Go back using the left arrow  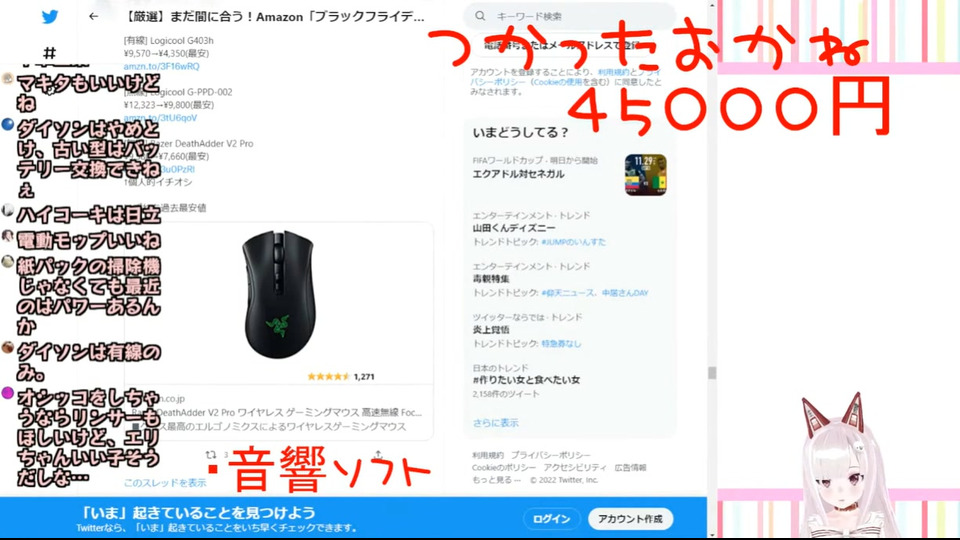point(93,17)
